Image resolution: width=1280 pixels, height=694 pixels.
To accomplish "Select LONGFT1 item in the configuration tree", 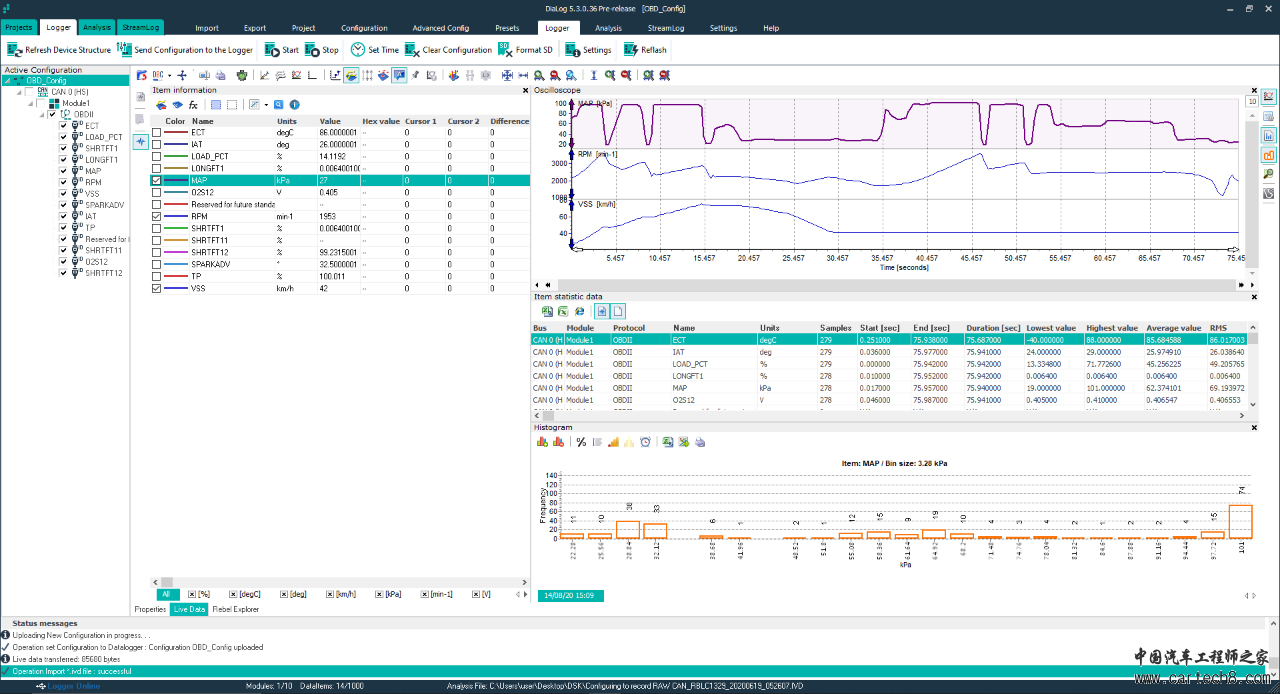I will [101, 159].
